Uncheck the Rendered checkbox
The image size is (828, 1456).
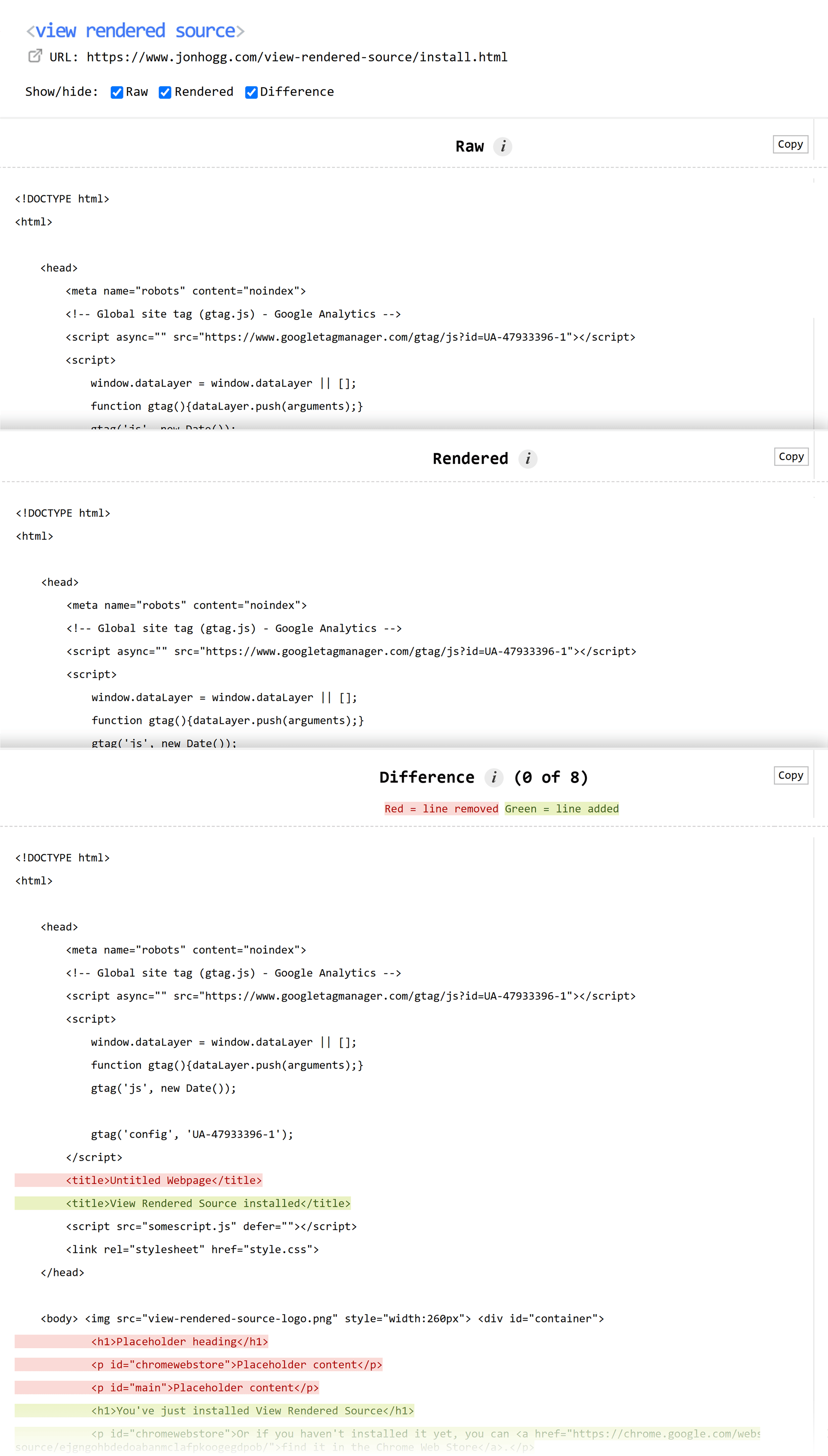click(x=165, y=92)
